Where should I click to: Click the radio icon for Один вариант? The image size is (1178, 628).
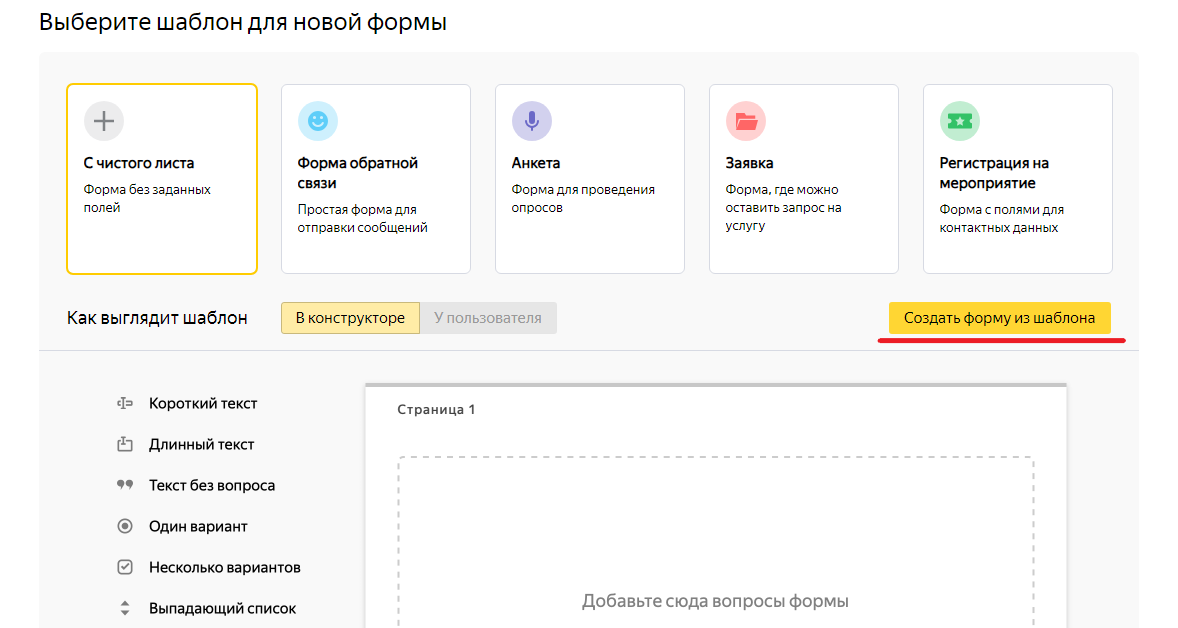(x=125, y=527)
